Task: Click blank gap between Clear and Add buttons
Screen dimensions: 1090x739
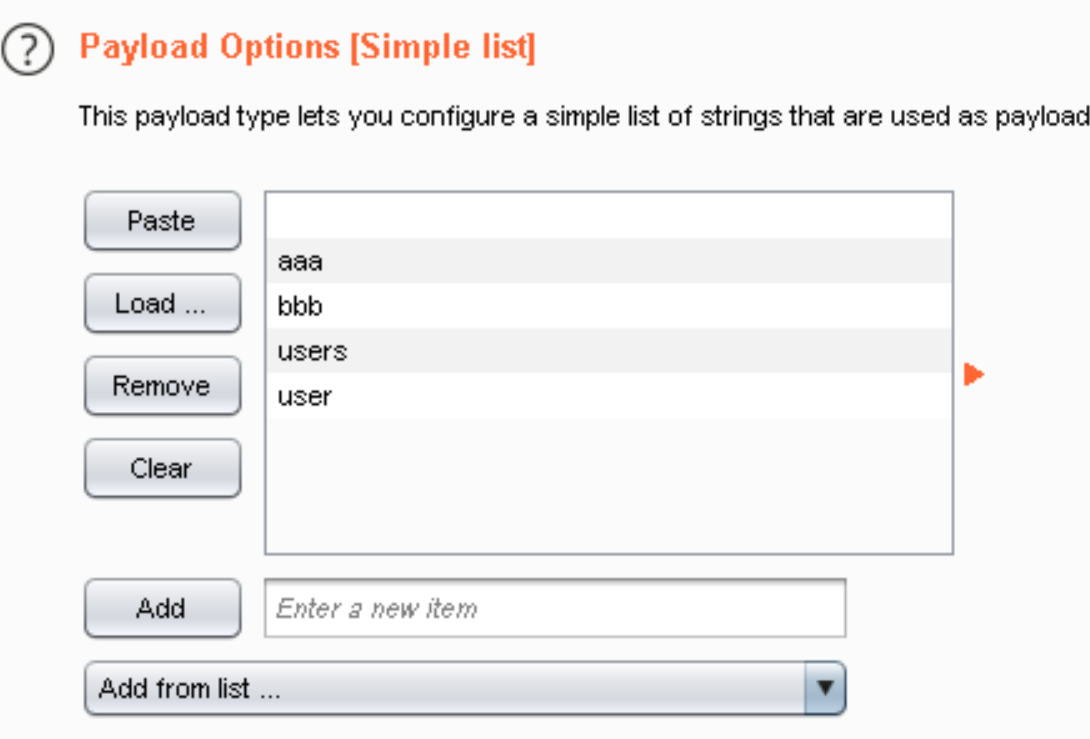Action: pyautogui.click(x=163, y=538)
